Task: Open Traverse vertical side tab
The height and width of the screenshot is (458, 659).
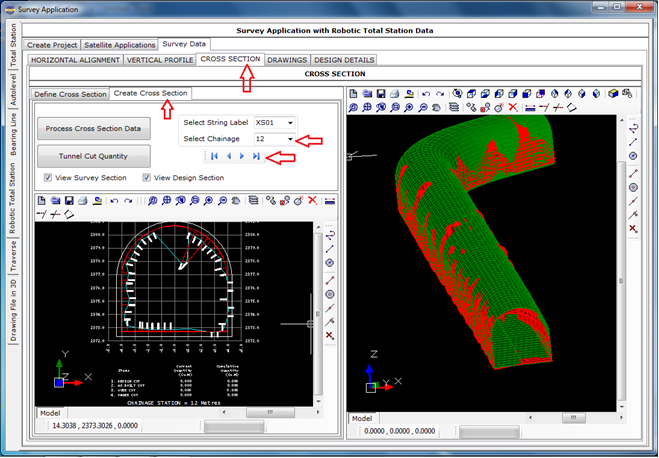Action: (13, 256)
